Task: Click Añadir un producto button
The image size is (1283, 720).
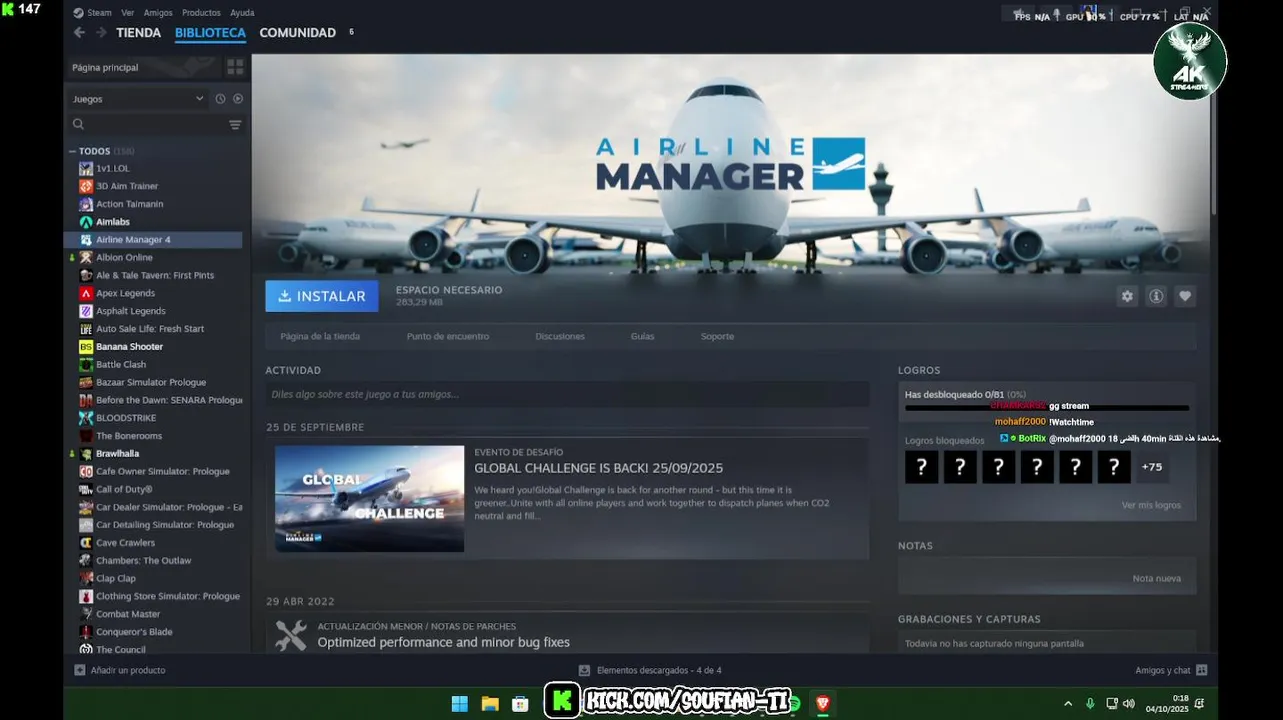Action: tap(120, 670)
